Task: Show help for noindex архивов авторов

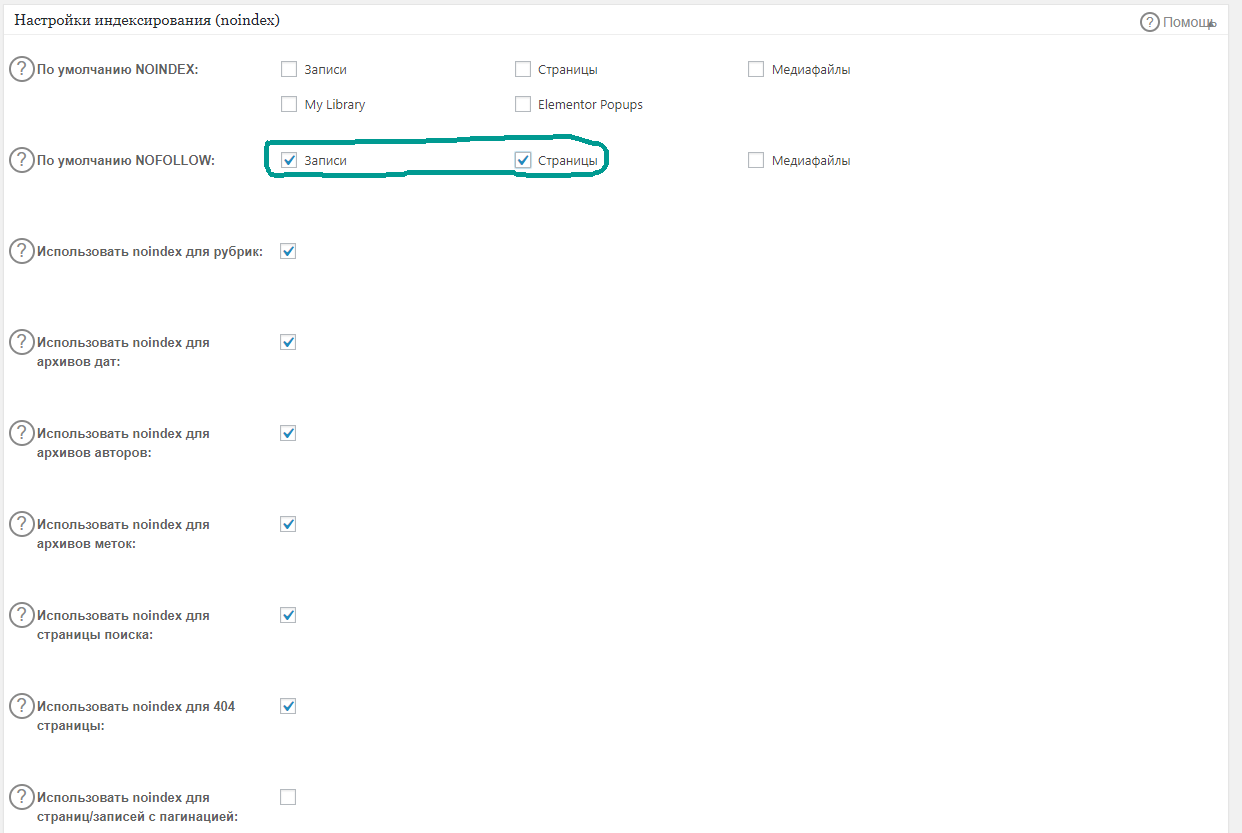Action: [21, 433]
